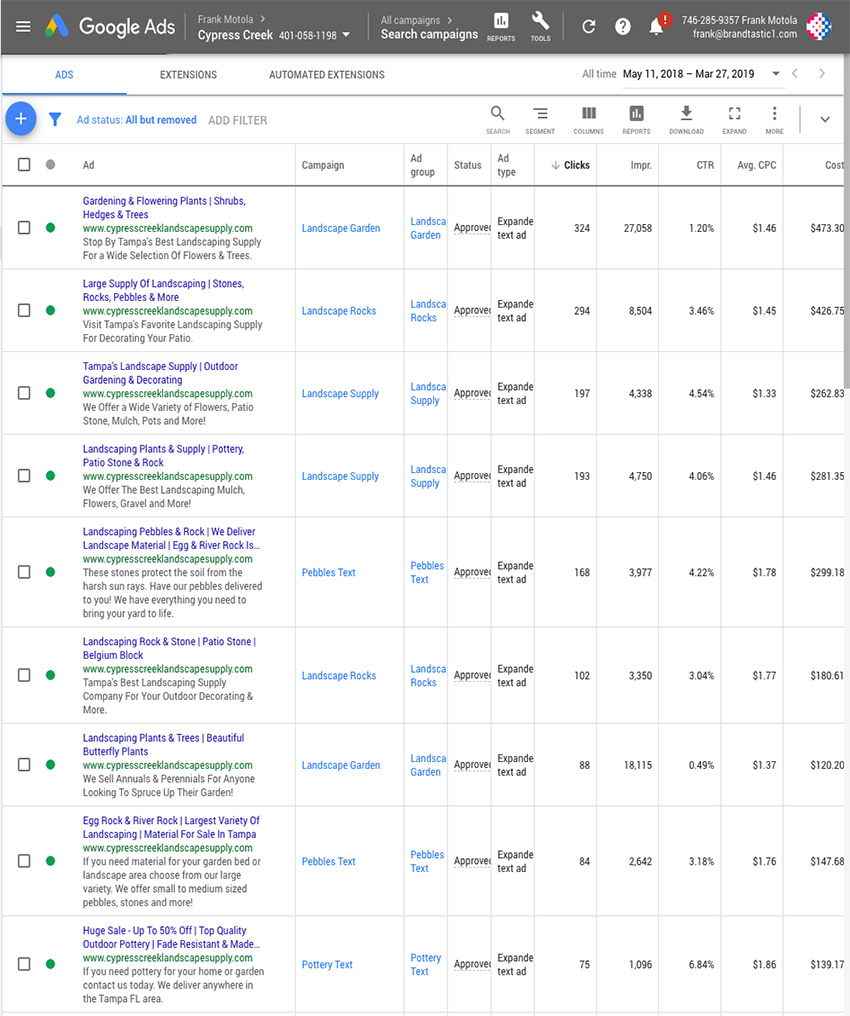This screenshot has width=850, height=1016.
Task: Click status dot of Egg Rock & River Rock ad
Action: (x=51, y=861)
